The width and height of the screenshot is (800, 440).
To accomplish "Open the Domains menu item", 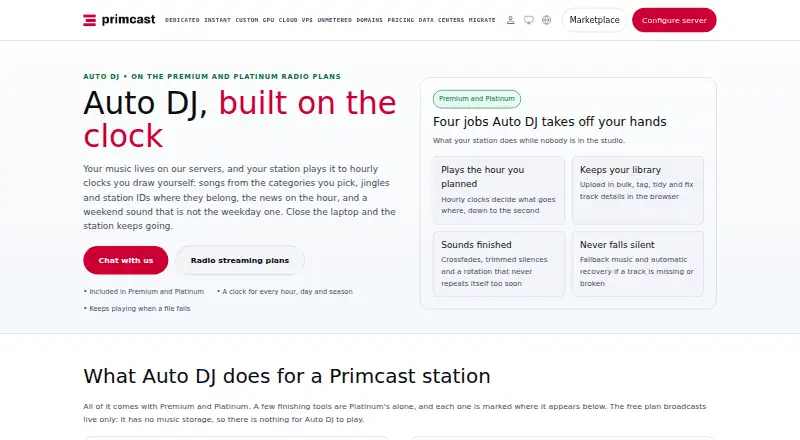I will (369, 20).
